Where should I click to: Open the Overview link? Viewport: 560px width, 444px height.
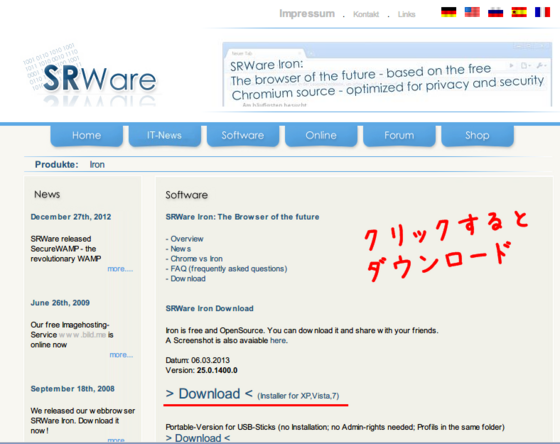pos(187,239)
